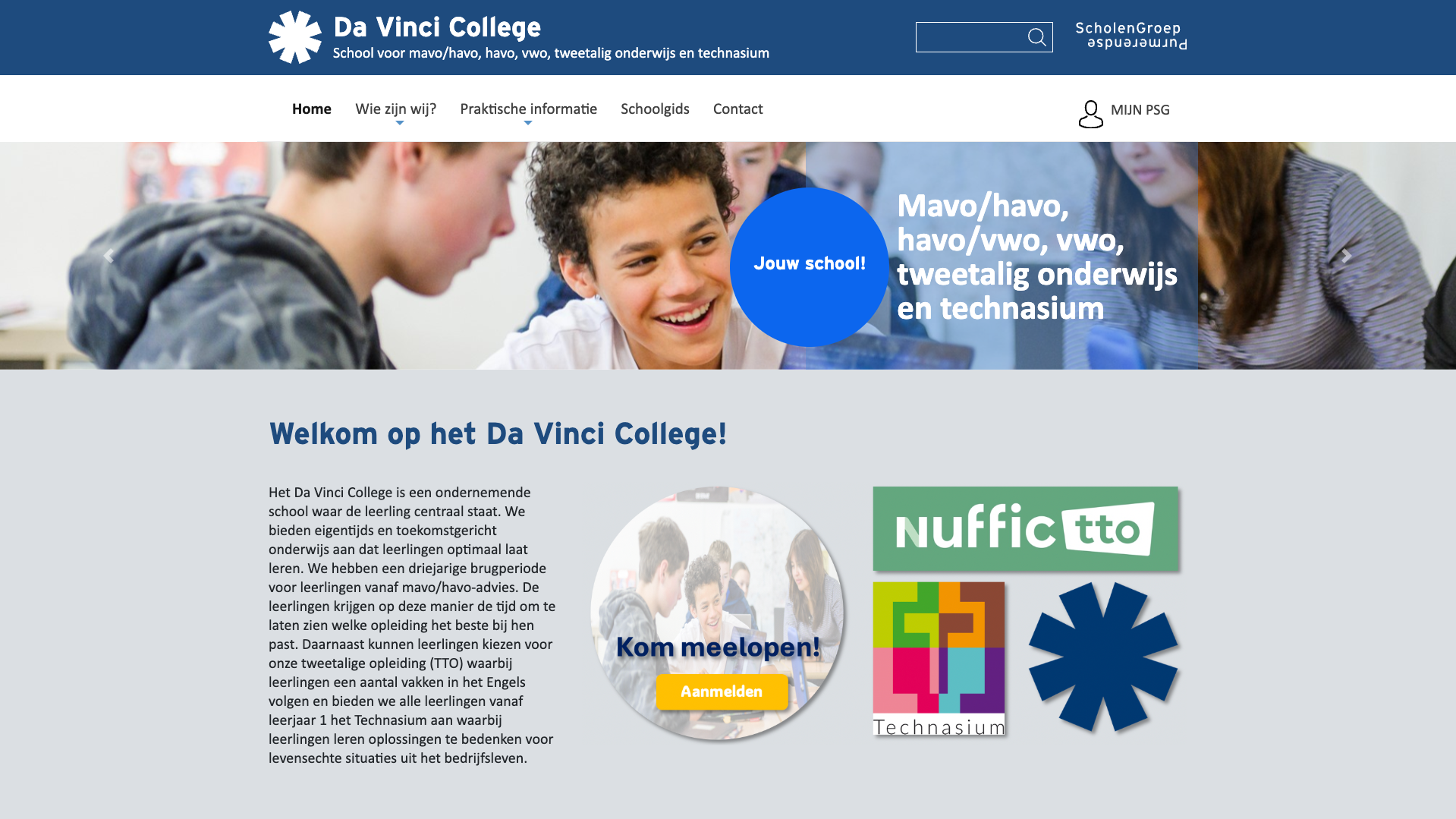Screen dimensions: 1456x819
Task: Click the Da Vinci College title text
Action: (x=437, y=27)
